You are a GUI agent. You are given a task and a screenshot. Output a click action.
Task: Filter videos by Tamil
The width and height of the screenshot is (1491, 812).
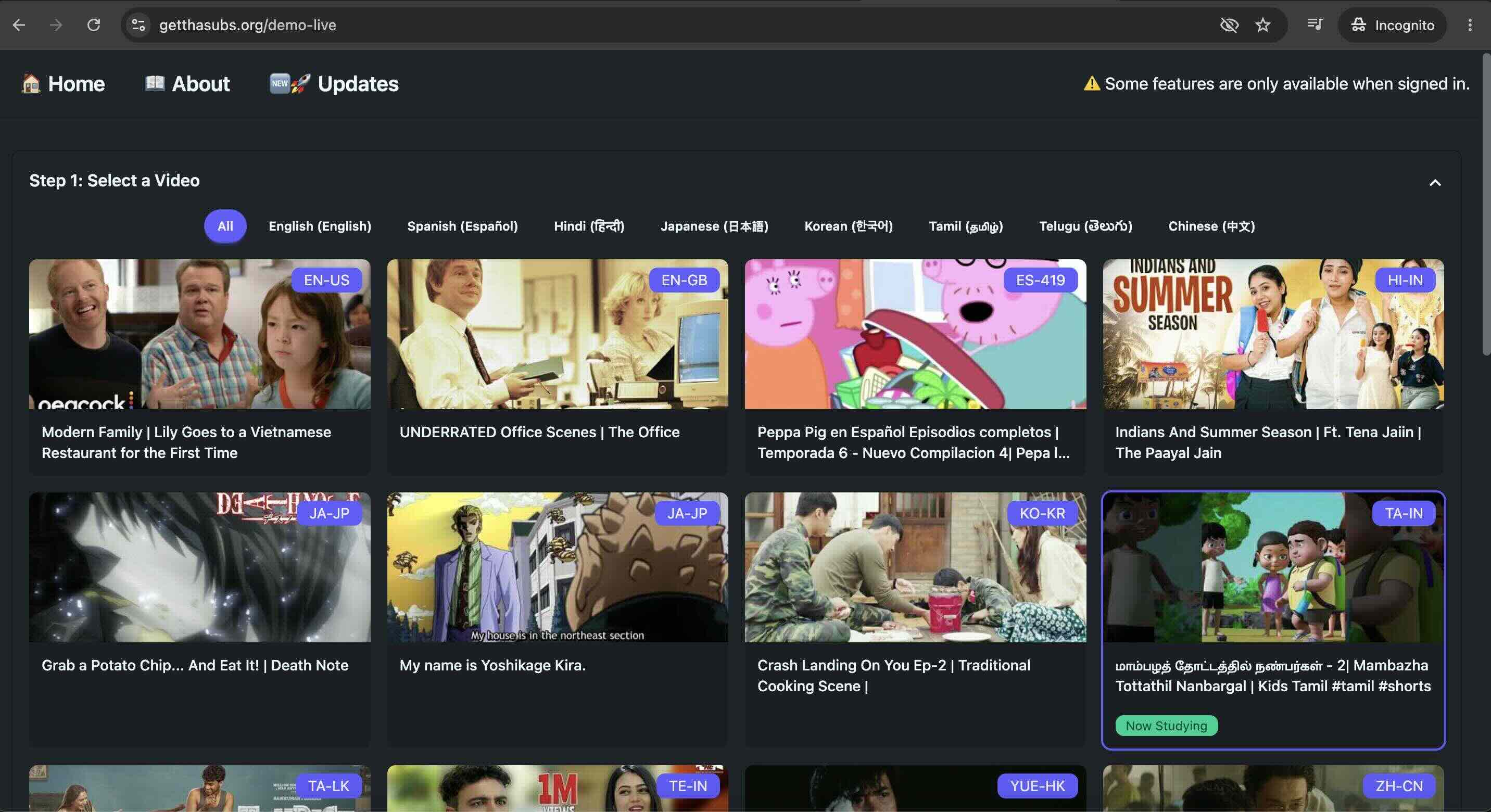click(965, 226)
